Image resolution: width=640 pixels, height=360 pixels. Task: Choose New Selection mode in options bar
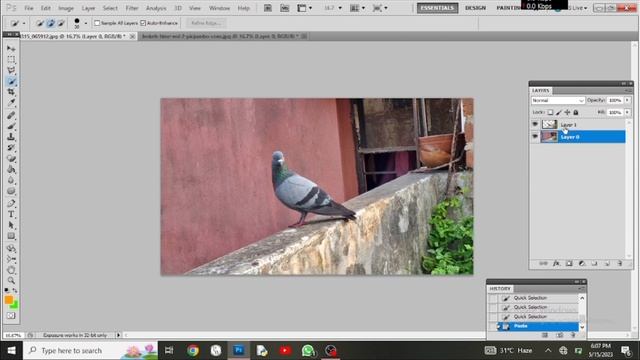point(40,23)
